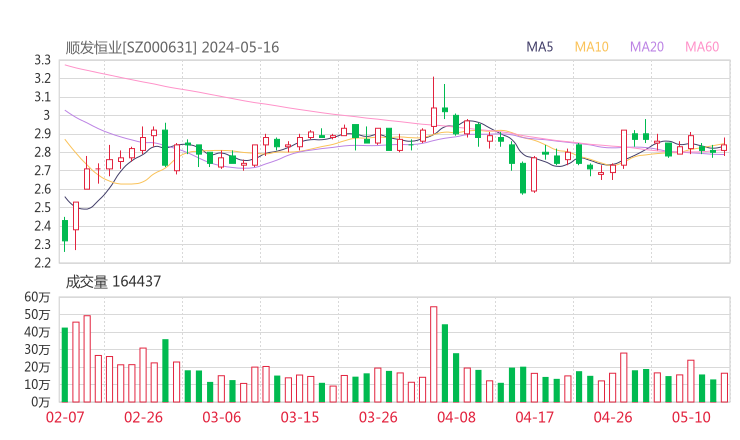Click the MA5 legend label

pos(539,47)
